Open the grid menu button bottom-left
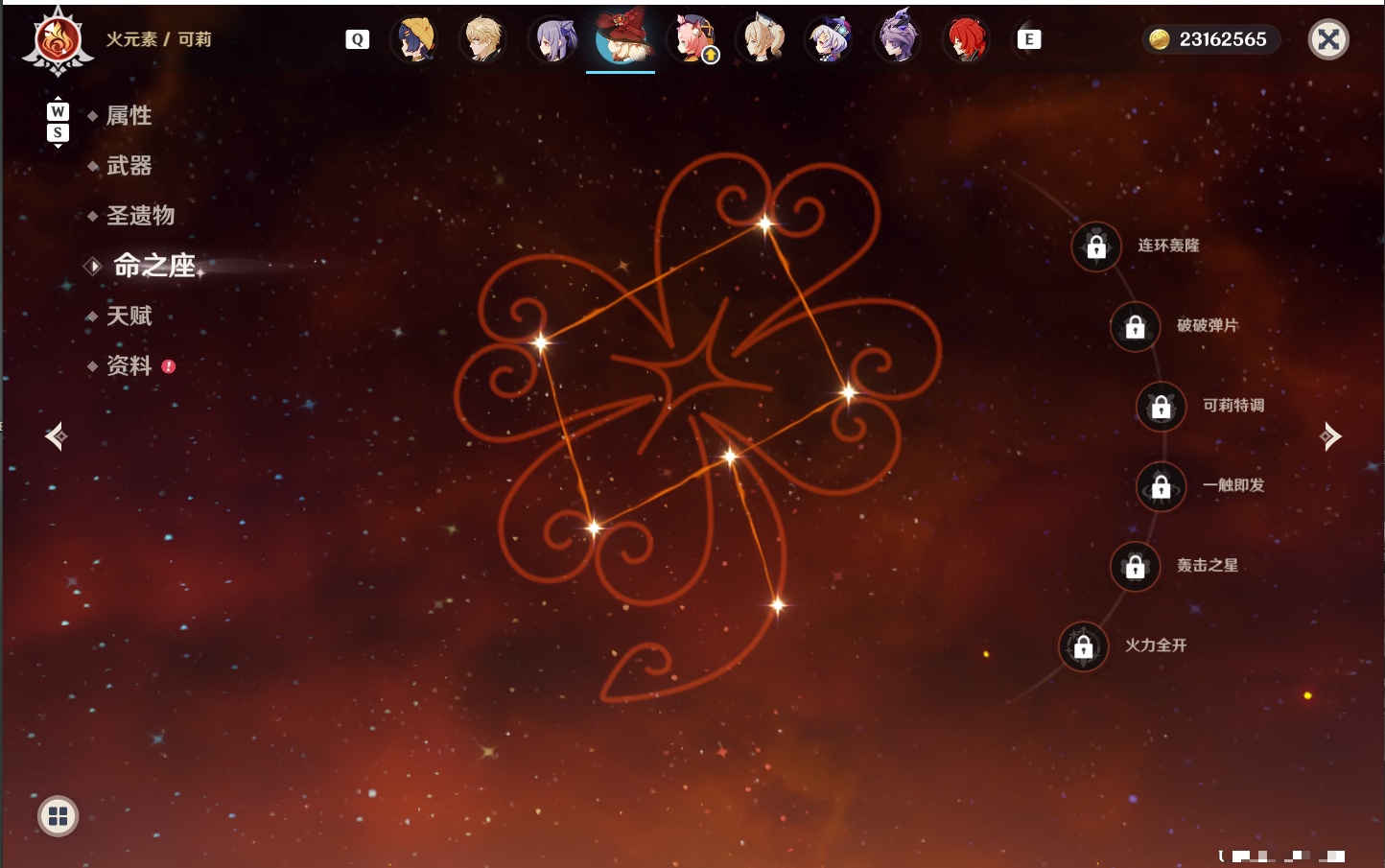Screen dimensions: 1385x868 (58, 816)
